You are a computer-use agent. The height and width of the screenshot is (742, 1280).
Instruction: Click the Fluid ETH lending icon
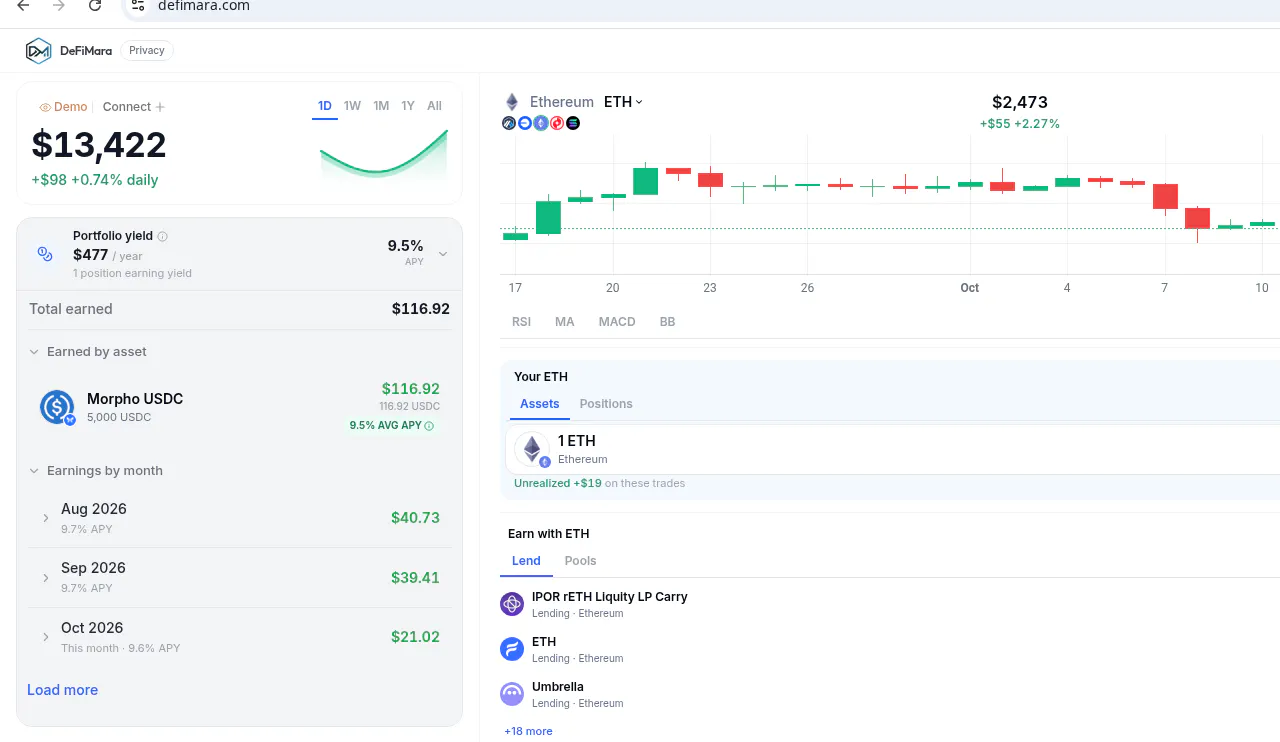point(512,649)
